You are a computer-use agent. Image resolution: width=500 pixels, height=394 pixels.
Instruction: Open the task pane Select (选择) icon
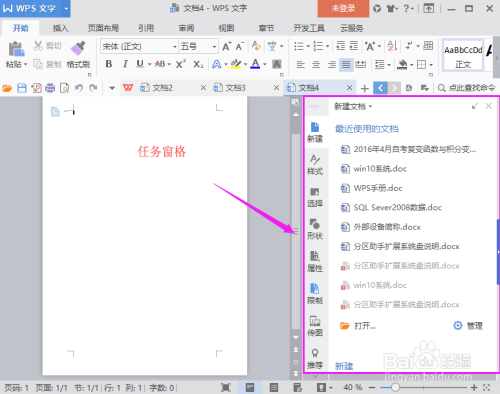[x=315, y=197]
